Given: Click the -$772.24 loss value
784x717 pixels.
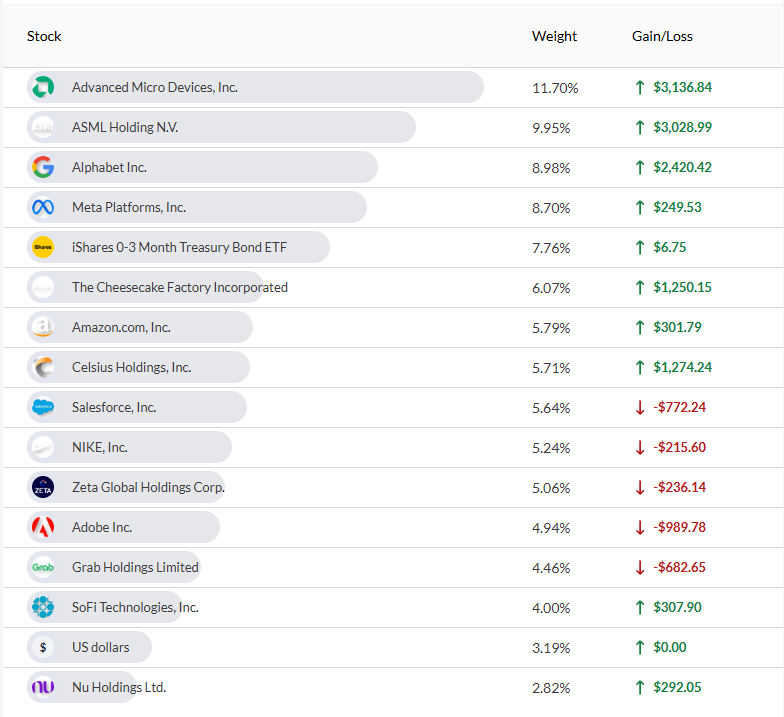Looking at the screenshot, I should point(680,408).
